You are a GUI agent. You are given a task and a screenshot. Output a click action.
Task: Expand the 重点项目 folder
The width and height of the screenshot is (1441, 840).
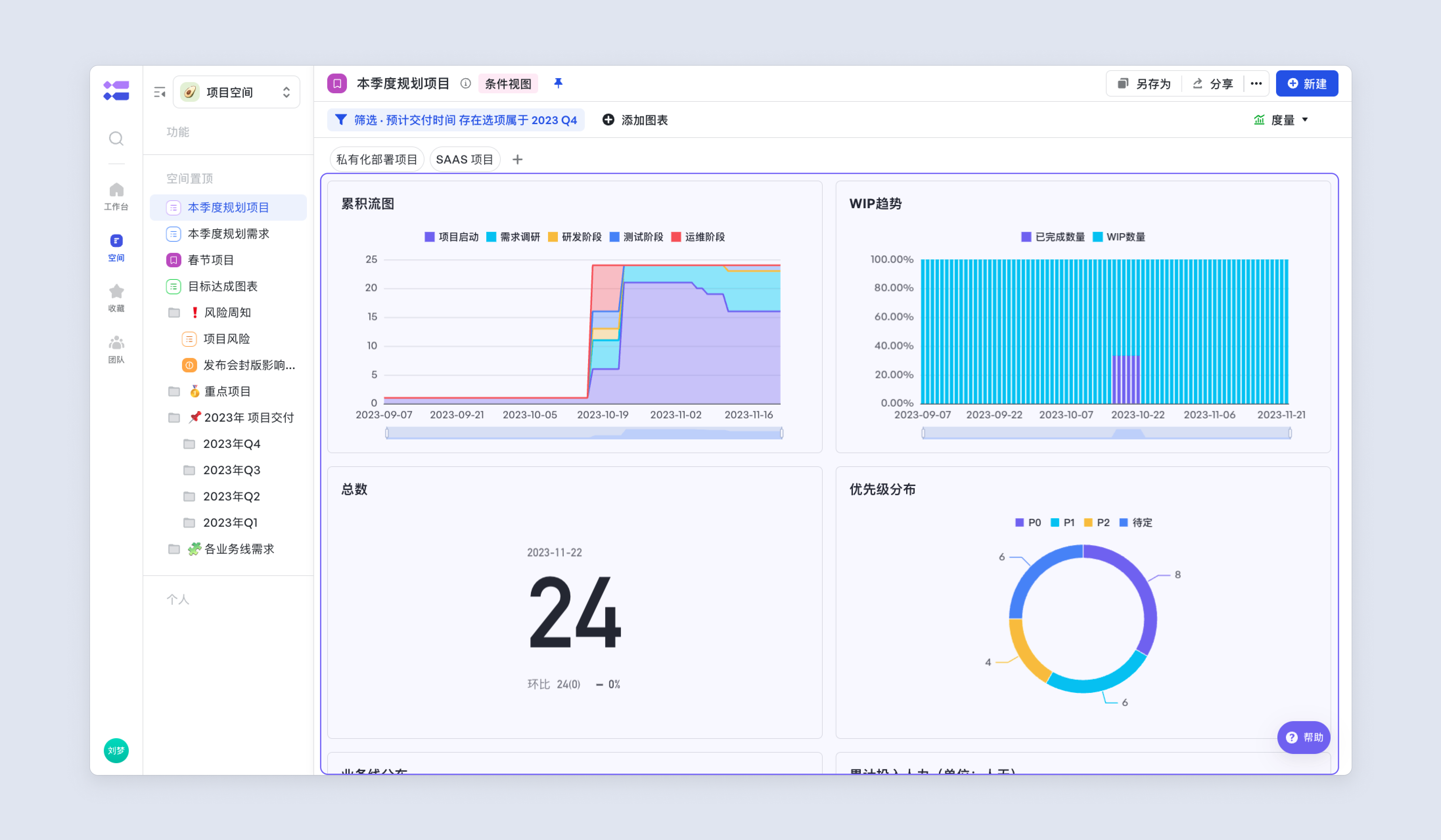[x=174, y=391]
